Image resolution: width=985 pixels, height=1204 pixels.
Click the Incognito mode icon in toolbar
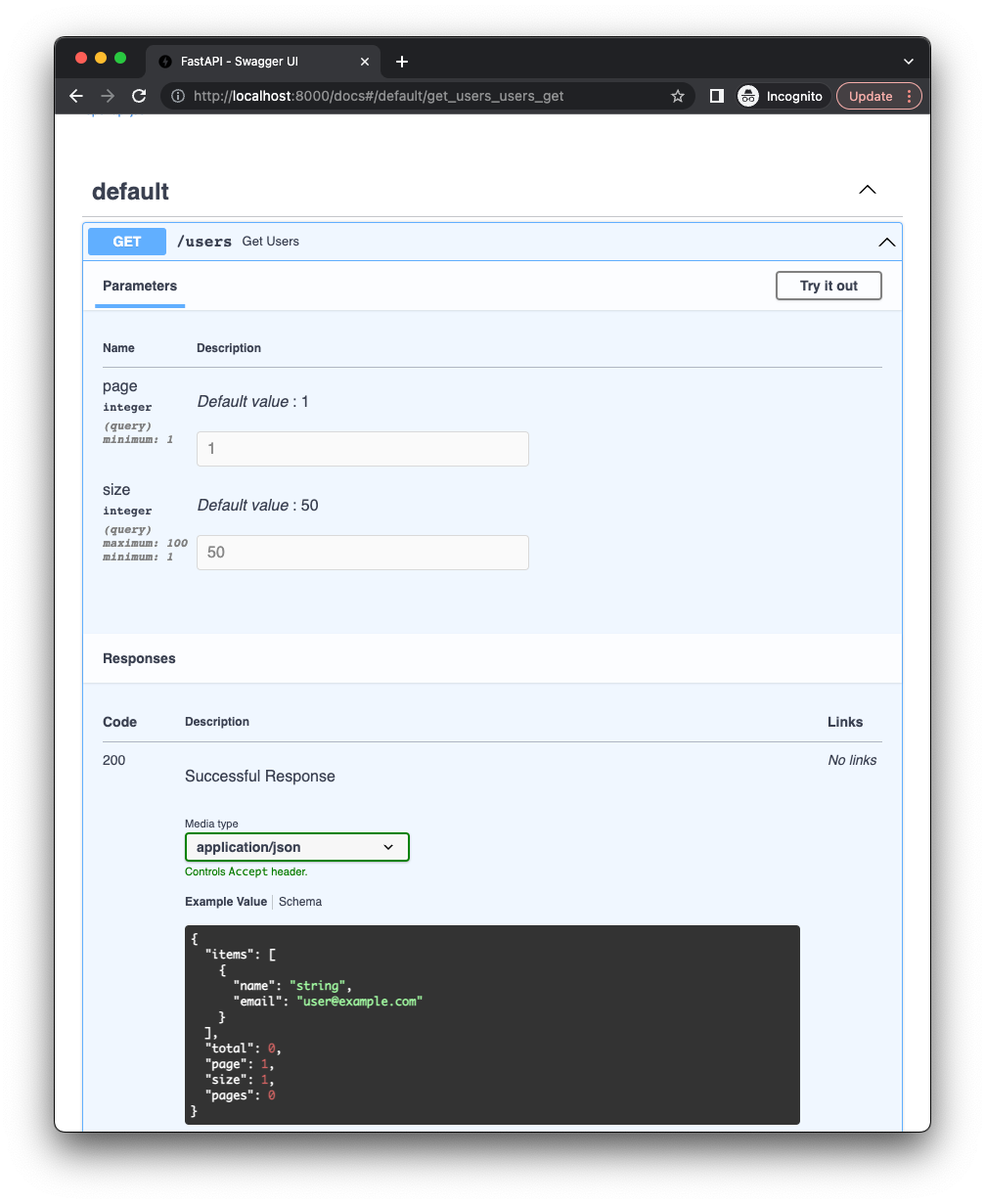(x=748, y=96)
